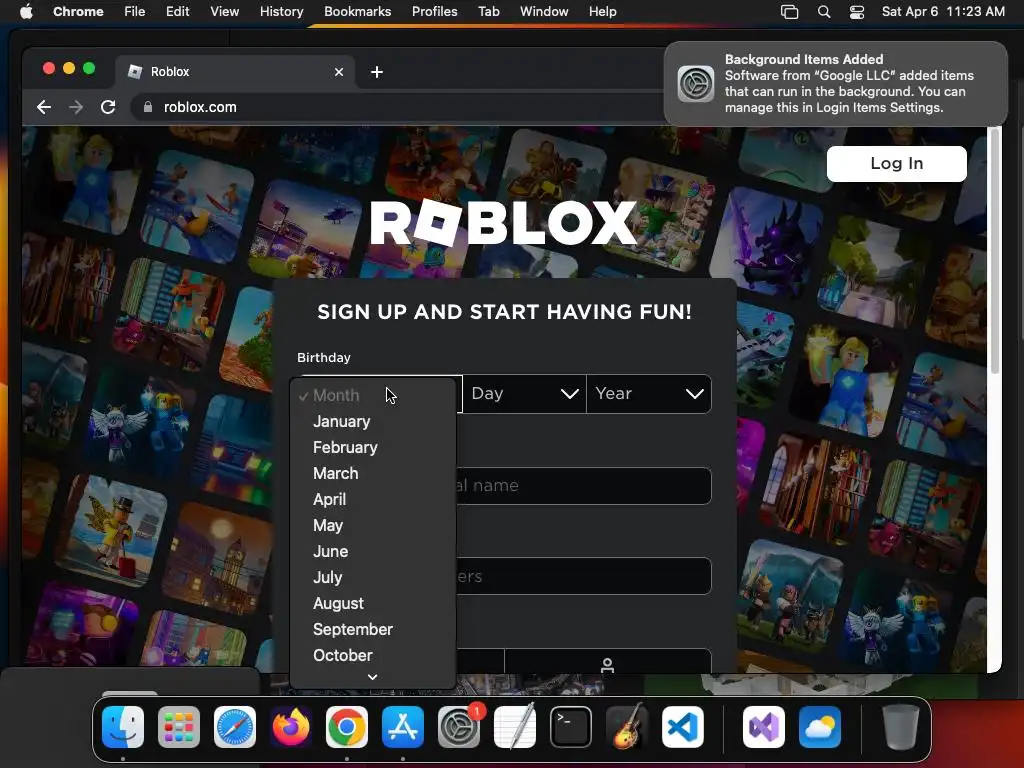Close the Roblox tab
Screen dimensions: 1024x768
[x=339, y=72]
